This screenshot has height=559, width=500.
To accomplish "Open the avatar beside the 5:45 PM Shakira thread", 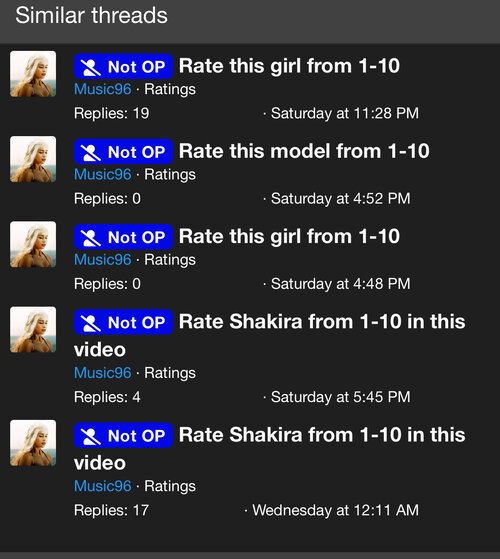I will pyautogui.click(x=33, y=329).
